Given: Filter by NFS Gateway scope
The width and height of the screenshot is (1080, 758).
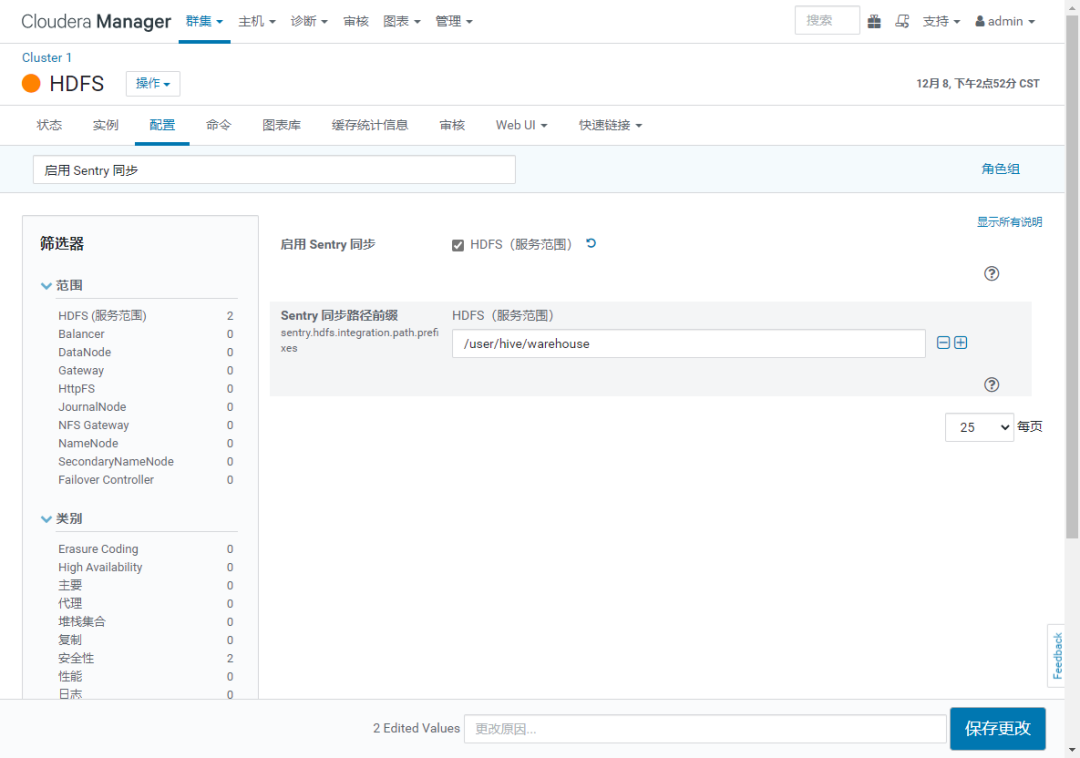Looking at the screenshot, I should (x=145, y=425).
